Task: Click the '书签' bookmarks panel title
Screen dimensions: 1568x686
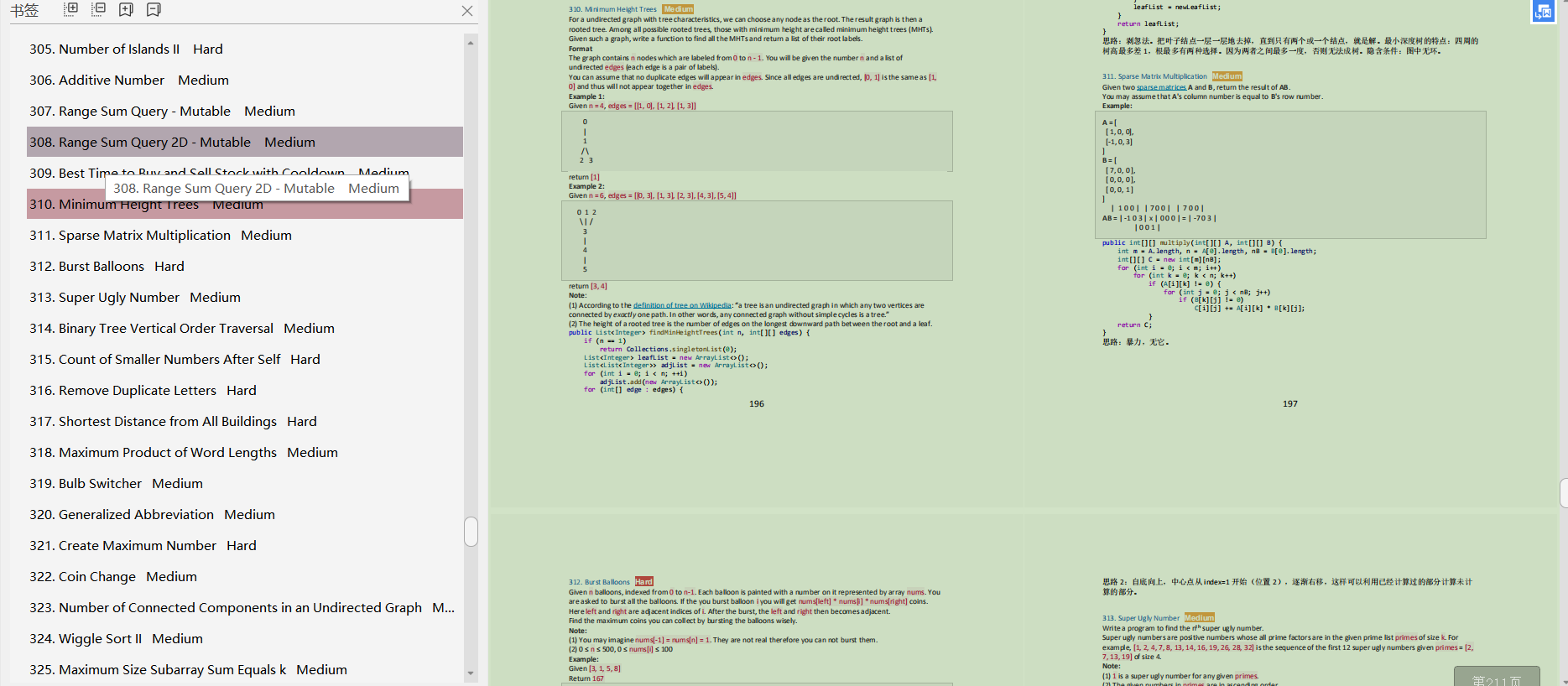Action: coord(24,10)
